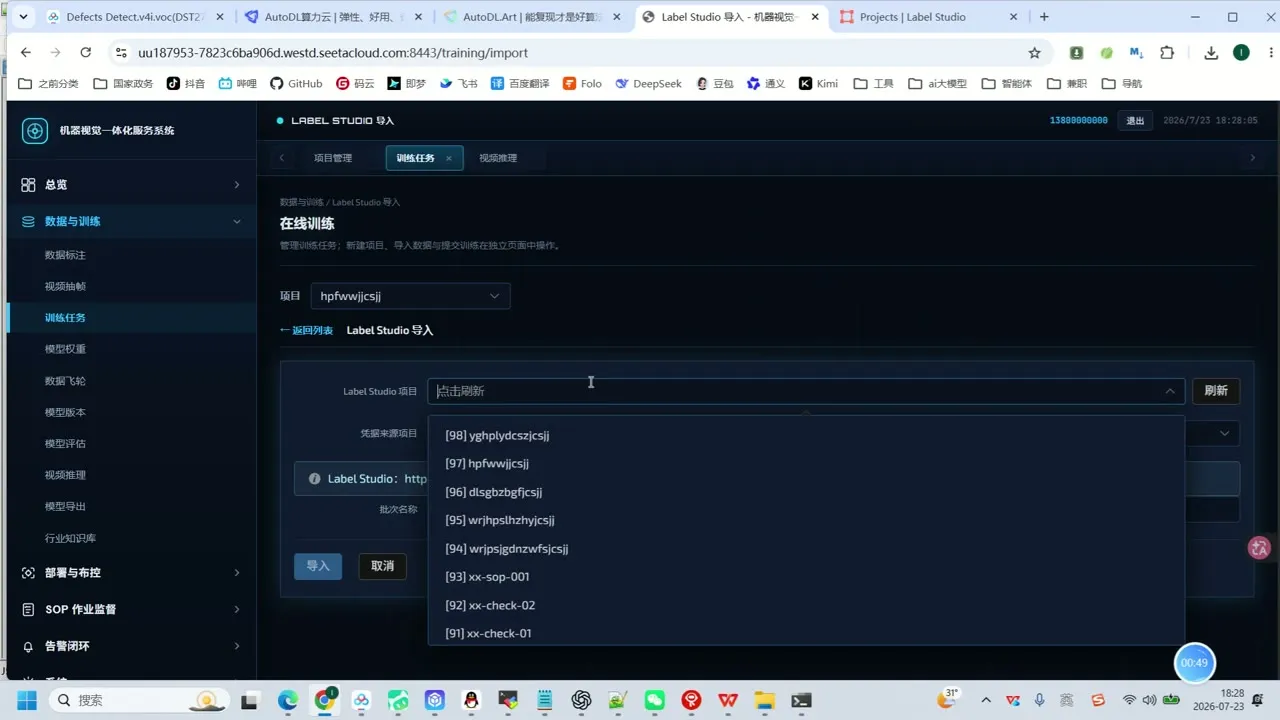Click the pink translate floating icon
The height and width of the screenshot is (720, 1280).
click(x=1259, y=547)
